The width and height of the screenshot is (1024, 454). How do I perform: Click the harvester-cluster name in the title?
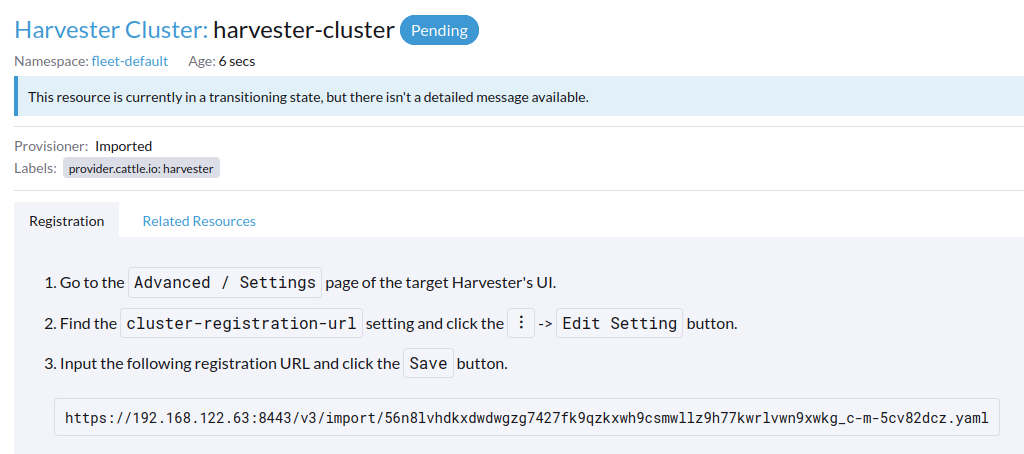coord(304,30)
